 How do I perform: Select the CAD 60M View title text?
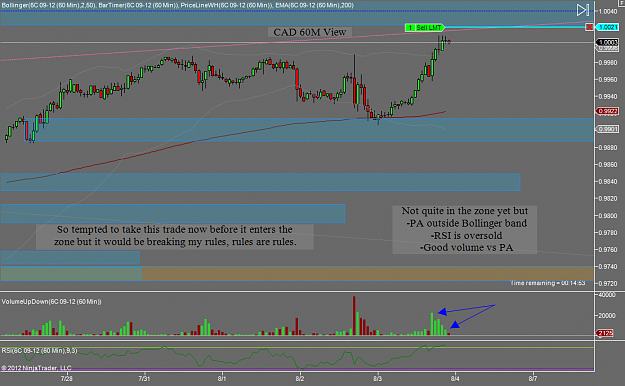(310, 32)
